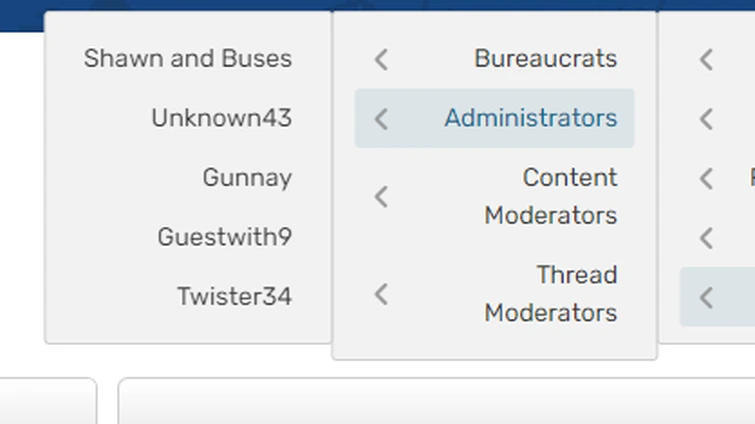
Task: Click the chevron in the highlighted cut-off right row
Action: 706,297
